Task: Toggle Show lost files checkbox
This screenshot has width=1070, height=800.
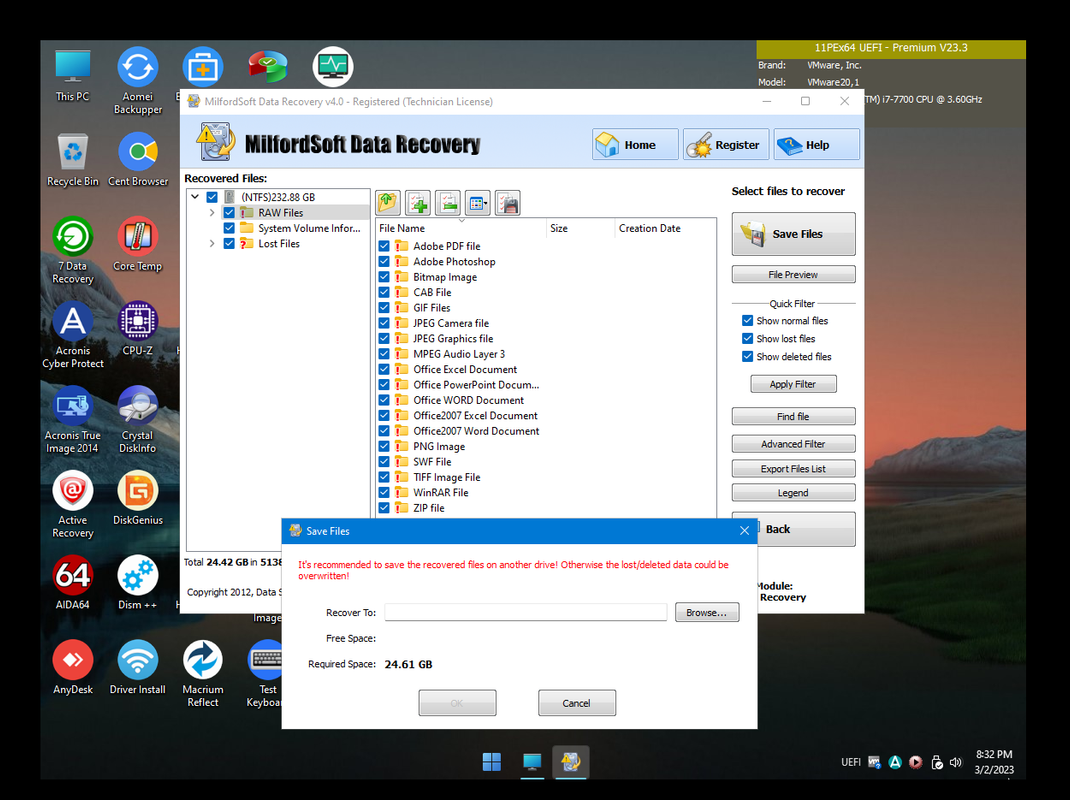Action: pyautogui.click(x=747, y=339)
